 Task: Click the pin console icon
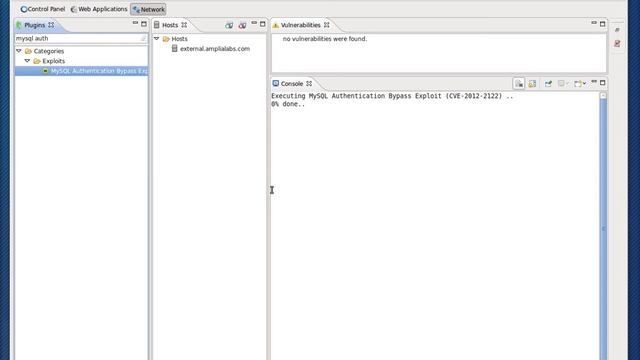point(548,84)
